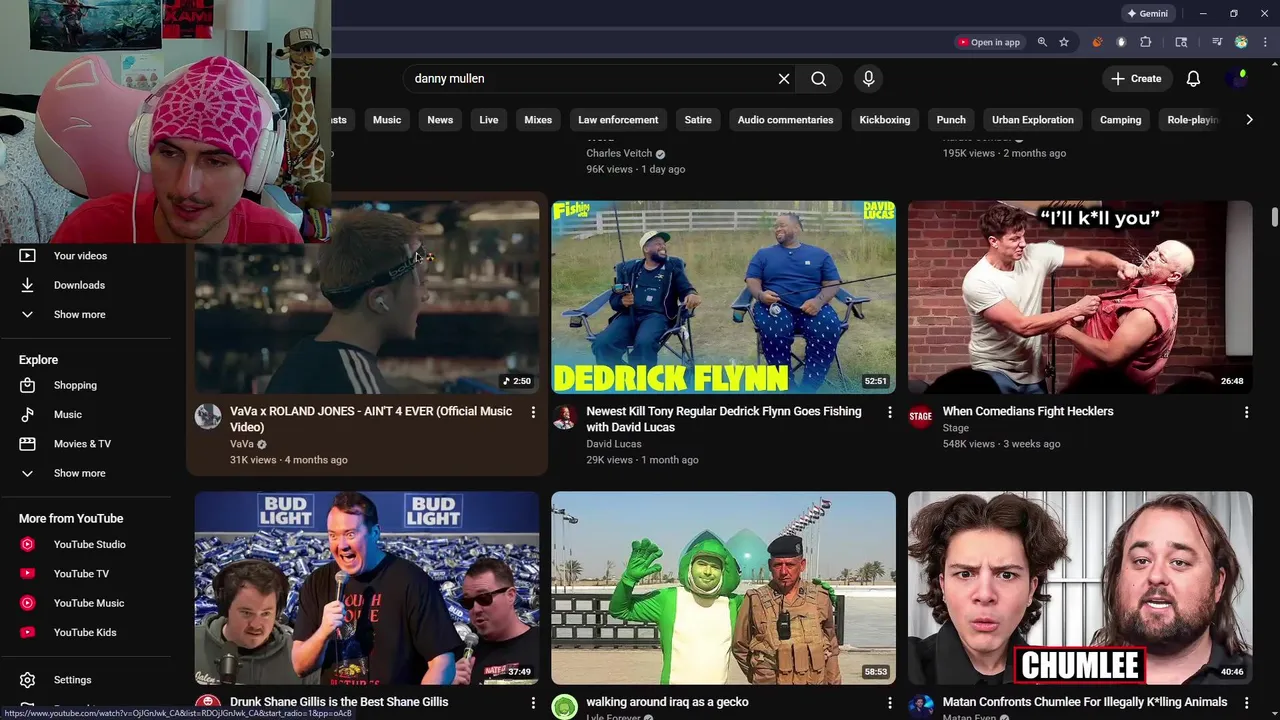Select the Satire filter chip
Viewport: 1280px width, 720px height.
tap(698, 120)
